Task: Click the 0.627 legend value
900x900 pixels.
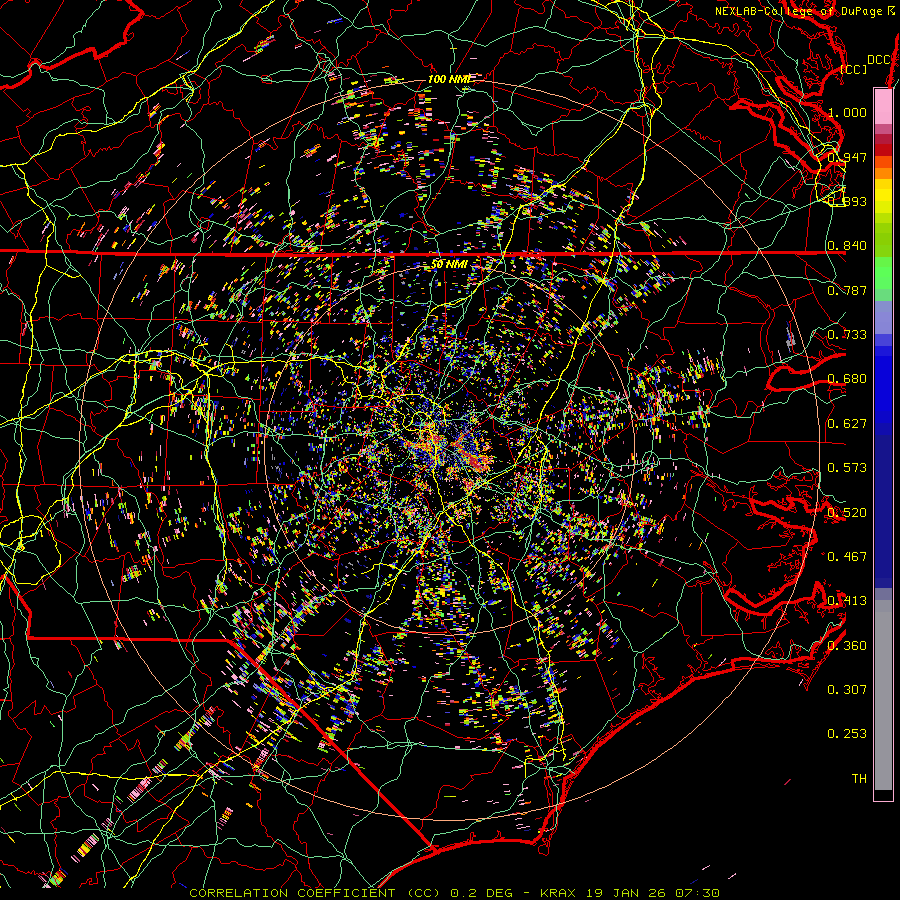Action: [847, 423]
